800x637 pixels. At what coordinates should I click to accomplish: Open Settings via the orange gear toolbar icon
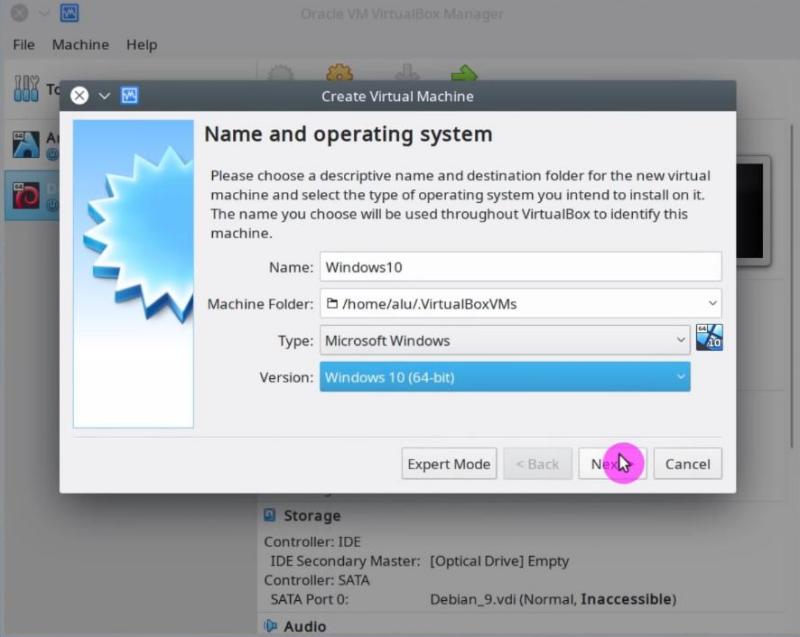click(339, 73)
